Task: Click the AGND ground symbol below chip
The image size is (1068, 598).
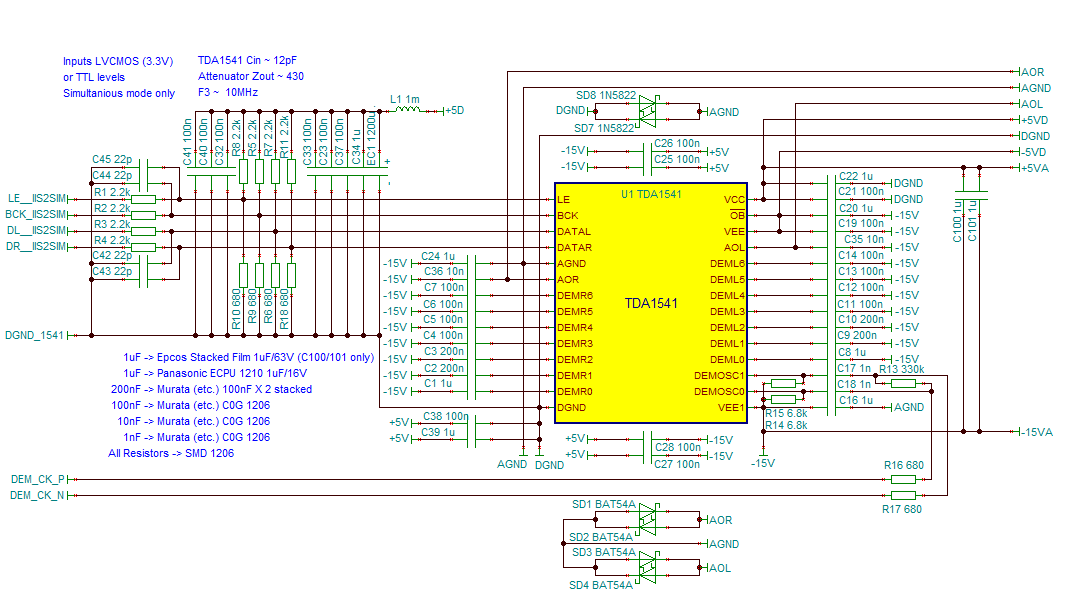Action: 523,453
